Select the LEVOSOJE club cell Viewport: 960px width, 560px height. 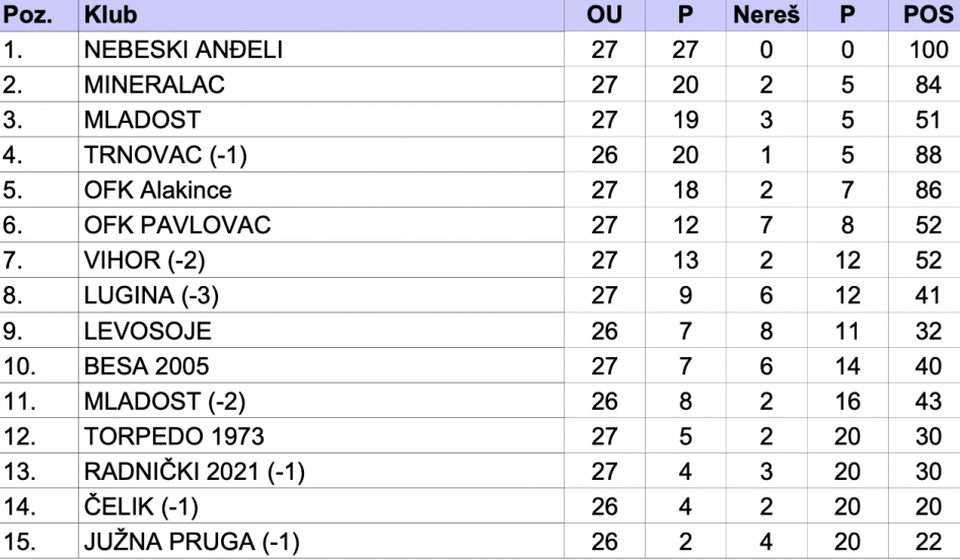pos(321,331)
